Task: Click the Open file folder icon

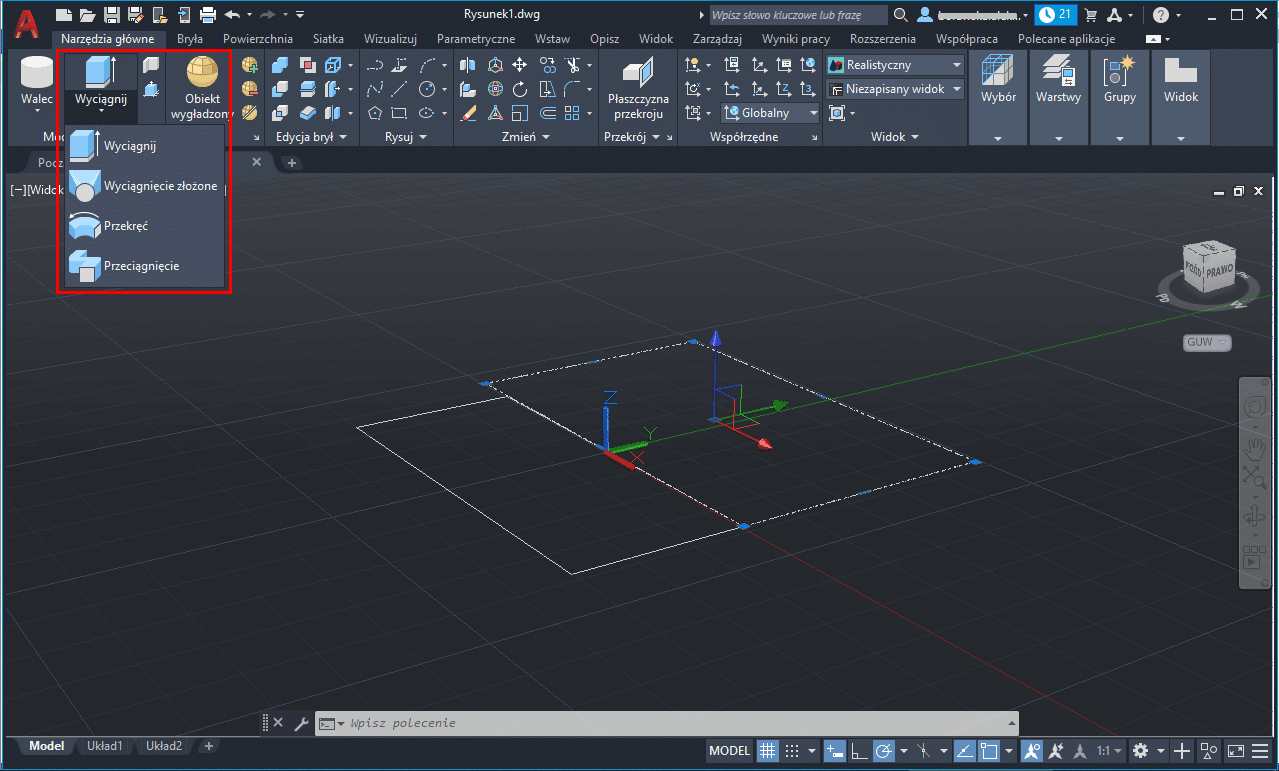Action: click(88, 15)
